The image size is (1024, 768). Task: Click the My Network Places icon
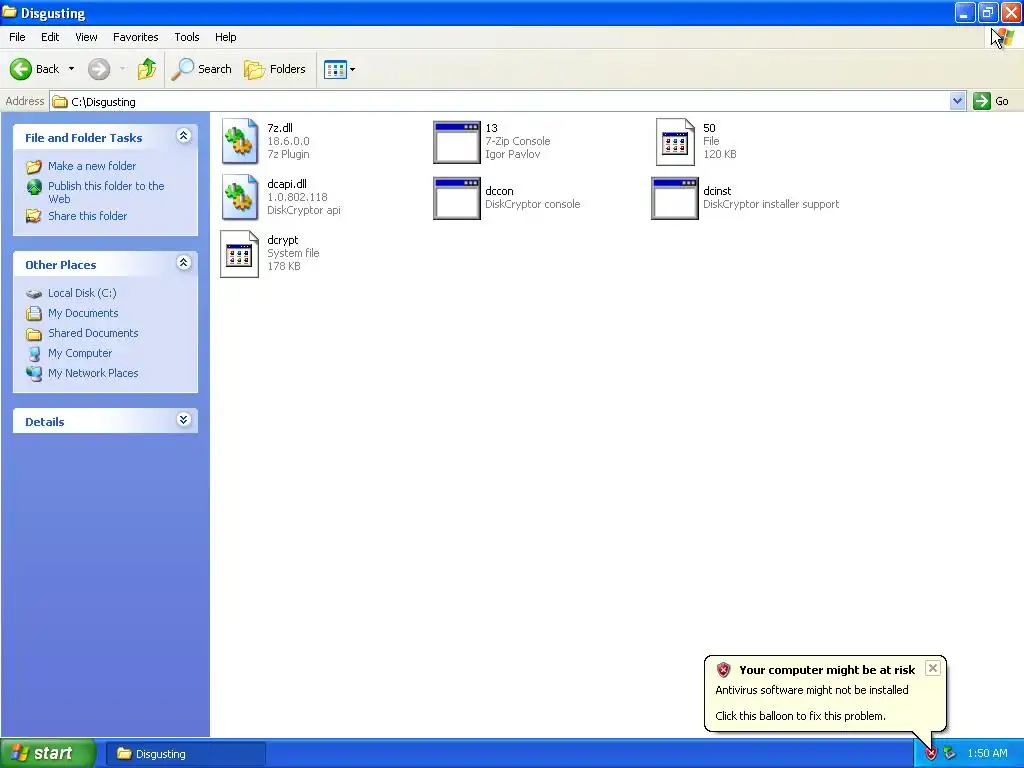[34, 374]
